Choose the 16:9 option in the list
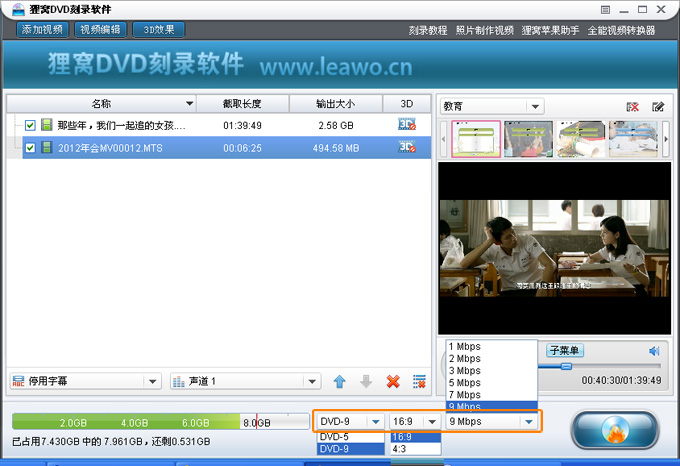The width and height of the screenshot is (680, 466). [415, 437]
